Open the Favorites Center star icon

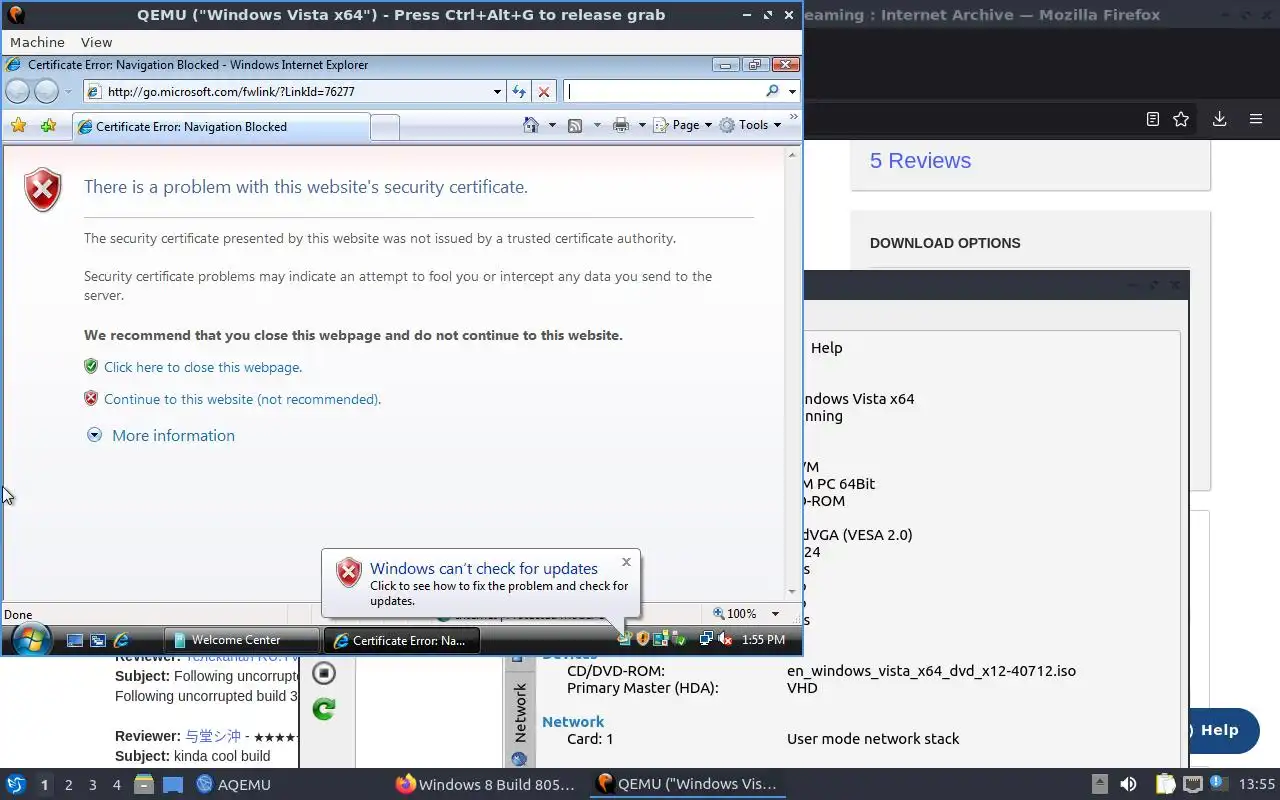pos(18,126)
